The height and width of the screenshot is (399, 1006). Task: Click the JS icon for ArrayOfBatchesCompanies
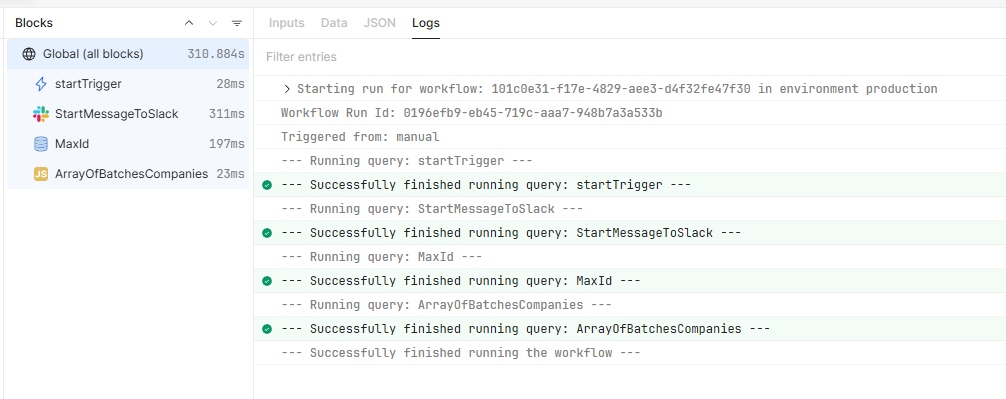[41, 174]
